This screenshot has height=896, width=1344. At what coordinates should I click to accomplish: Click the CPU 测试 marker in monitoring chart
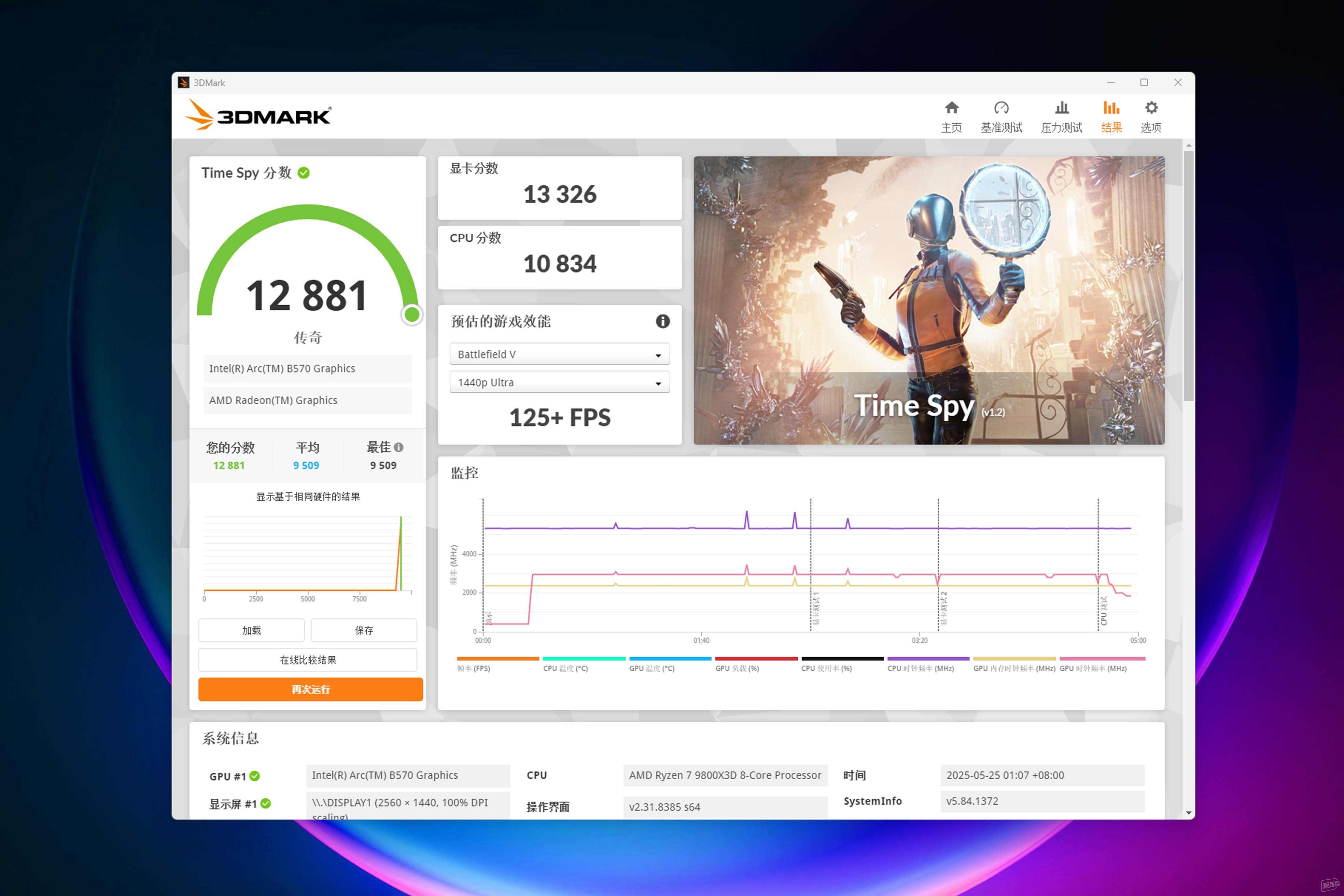click(1103, 611)
